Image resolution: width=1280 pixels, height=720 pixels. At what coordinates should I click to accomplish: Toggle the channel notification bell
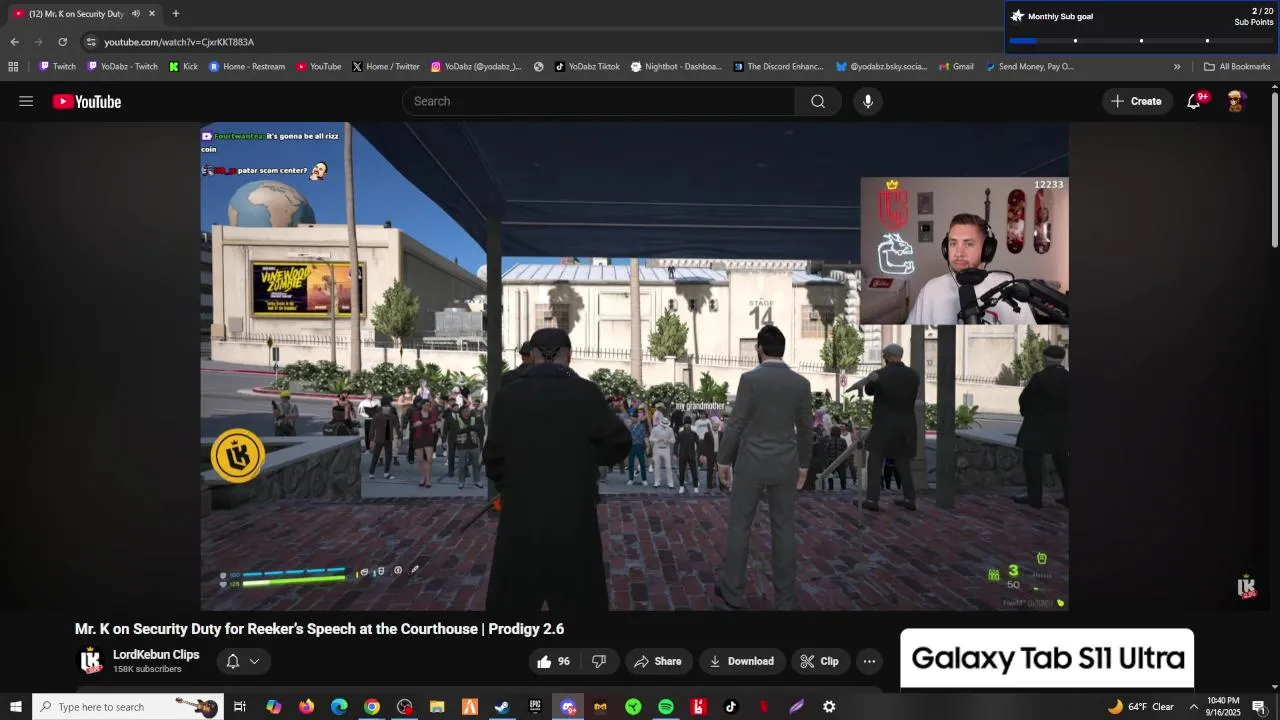pos(232,661)
